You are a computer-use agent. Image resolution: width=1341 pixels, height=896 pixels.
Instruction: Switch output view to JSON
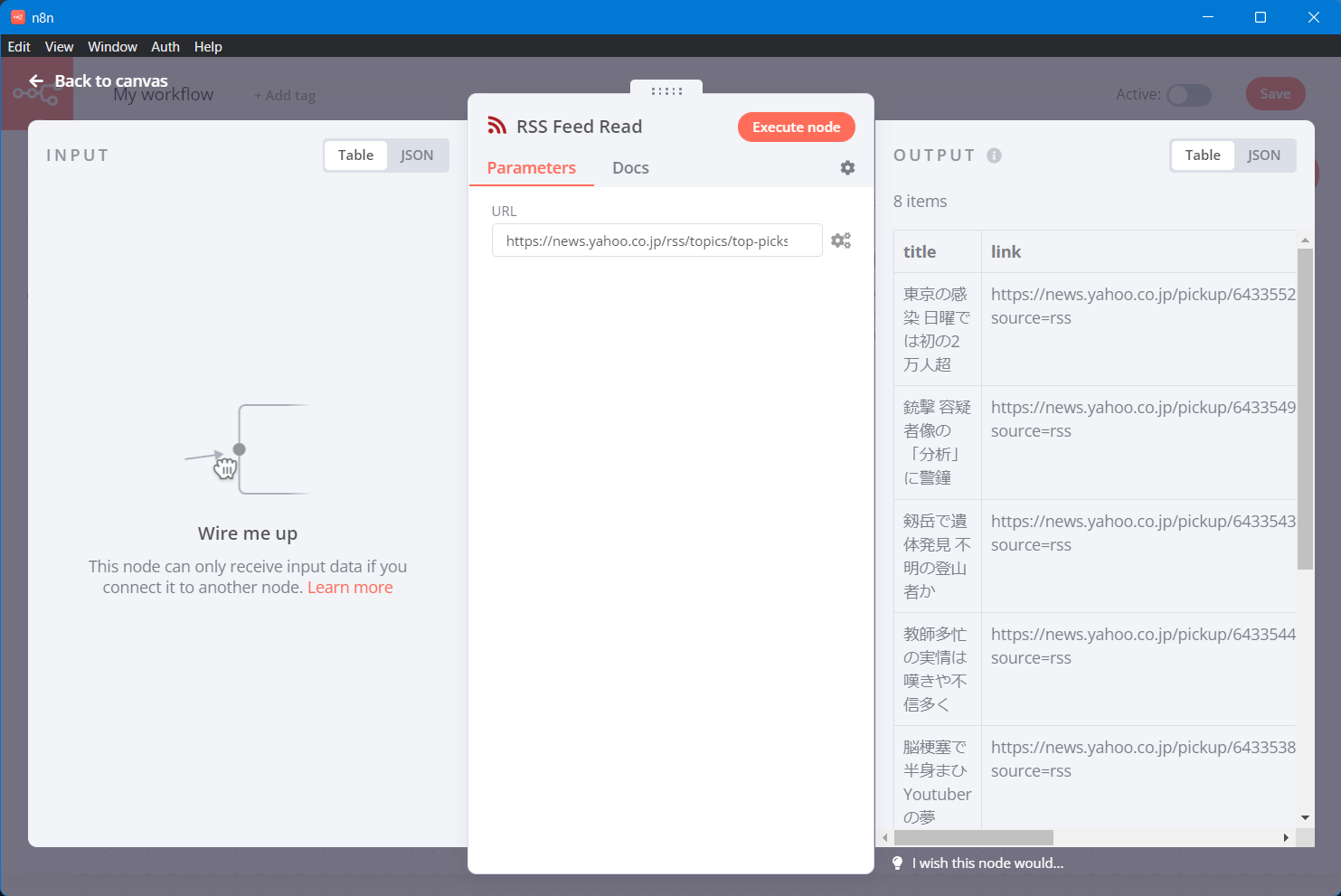tap(1263, 156)
